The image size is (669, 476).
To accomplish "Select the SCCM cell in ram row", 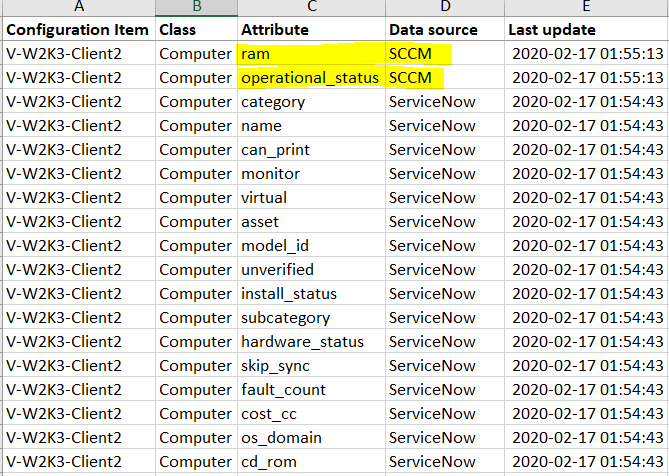I will 445,53.
